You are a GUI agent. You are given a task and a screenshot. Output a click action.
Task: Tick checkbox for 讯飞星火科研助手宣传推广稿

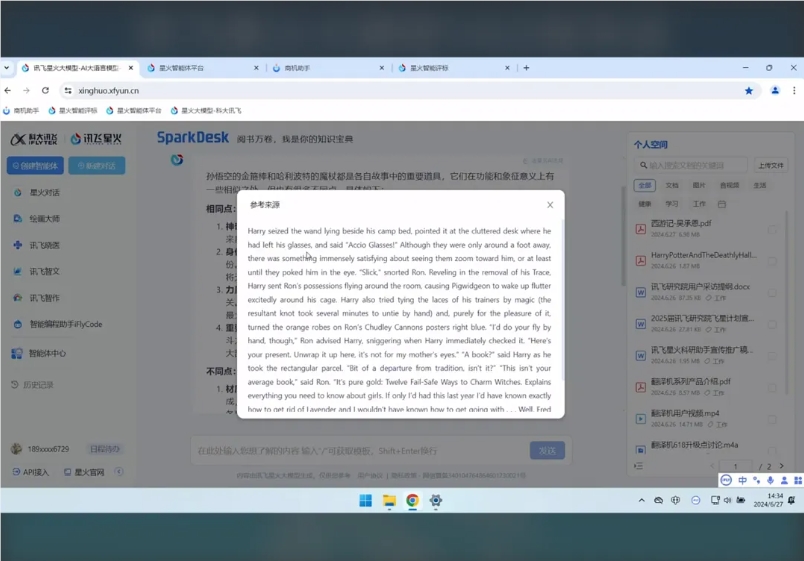pyautogui.click(x=772, y=356)
